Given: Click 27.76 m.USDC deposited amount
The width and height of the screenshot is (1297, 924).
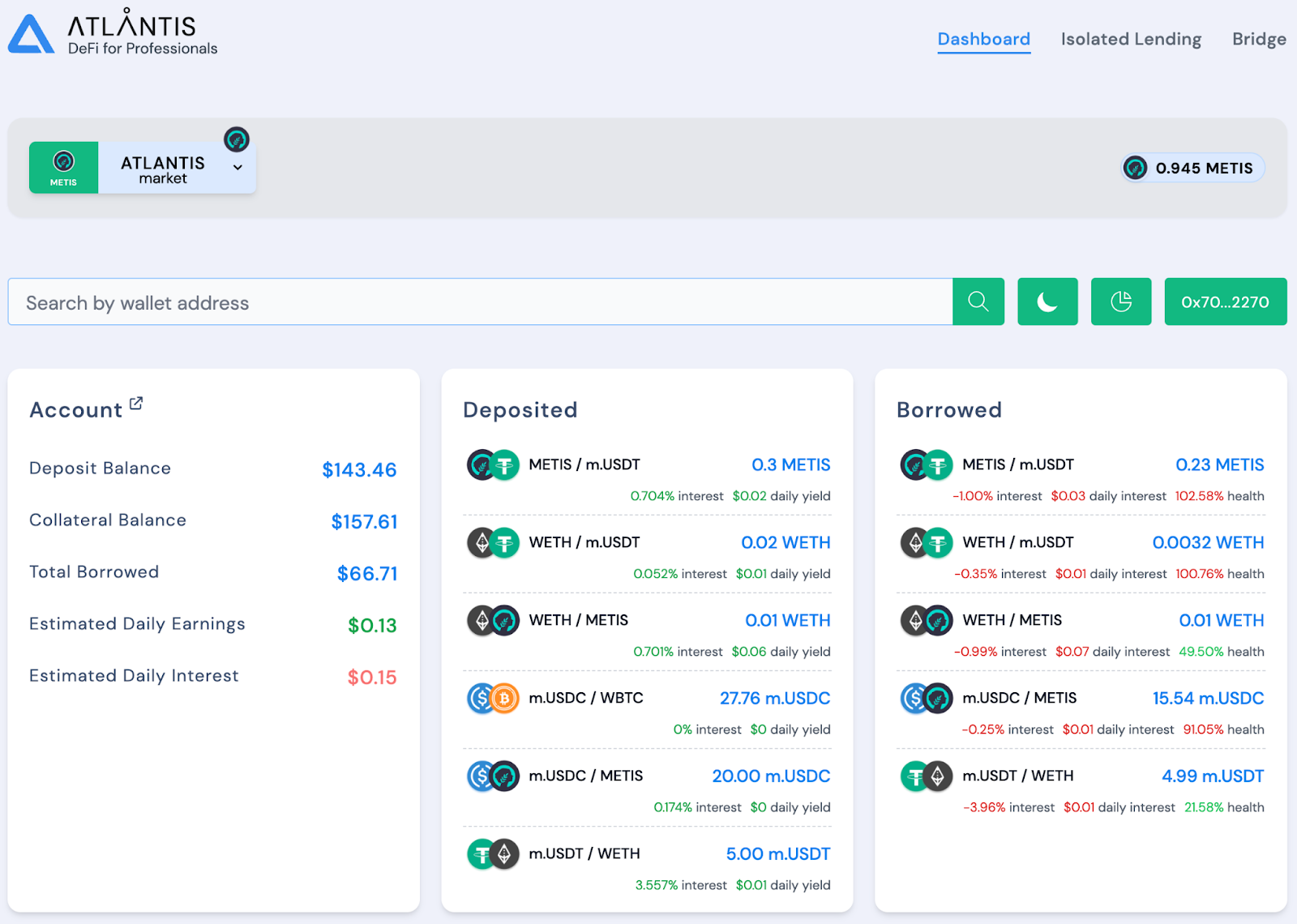Looking at the screenshot, I should pos(775,699).
